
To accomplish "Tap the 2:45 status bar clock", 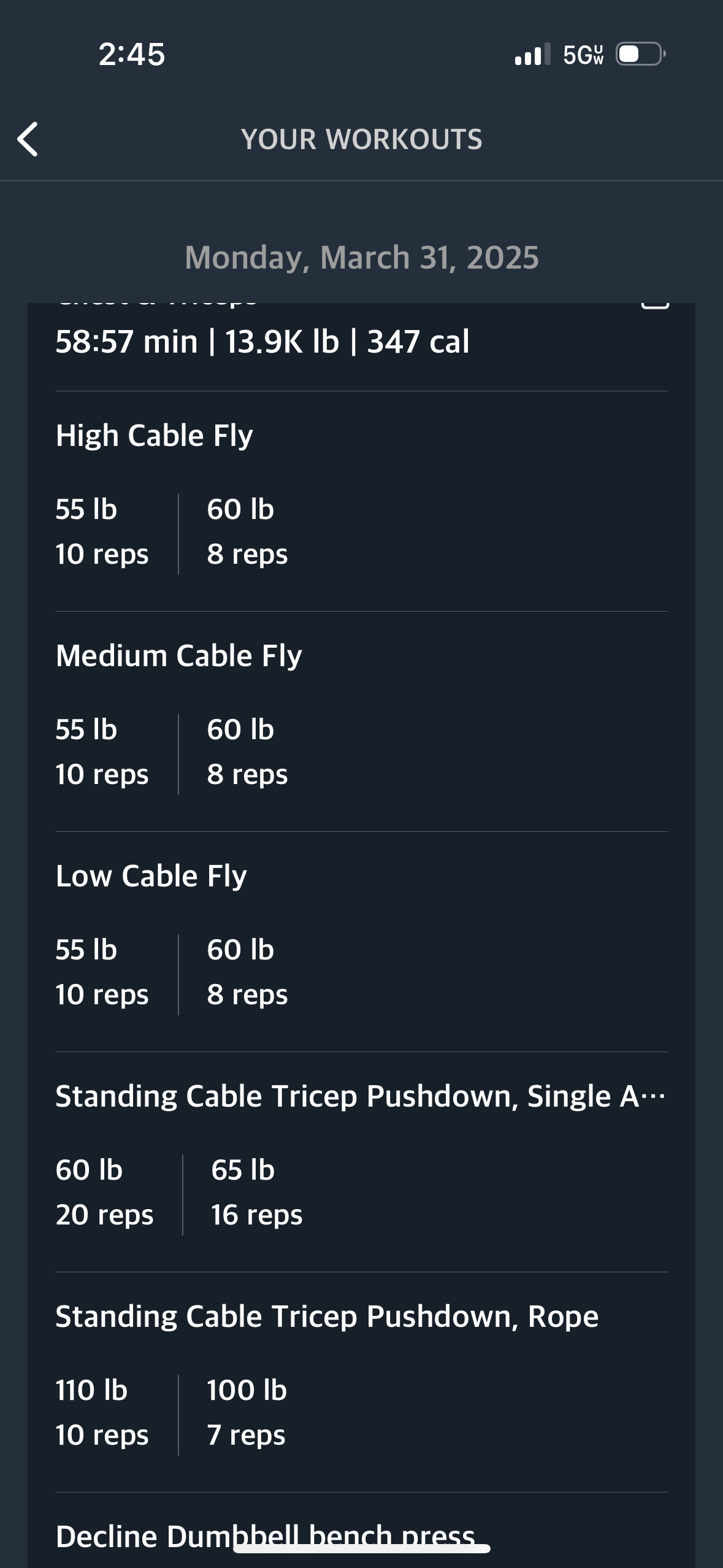I will click(x=132, y=54).
